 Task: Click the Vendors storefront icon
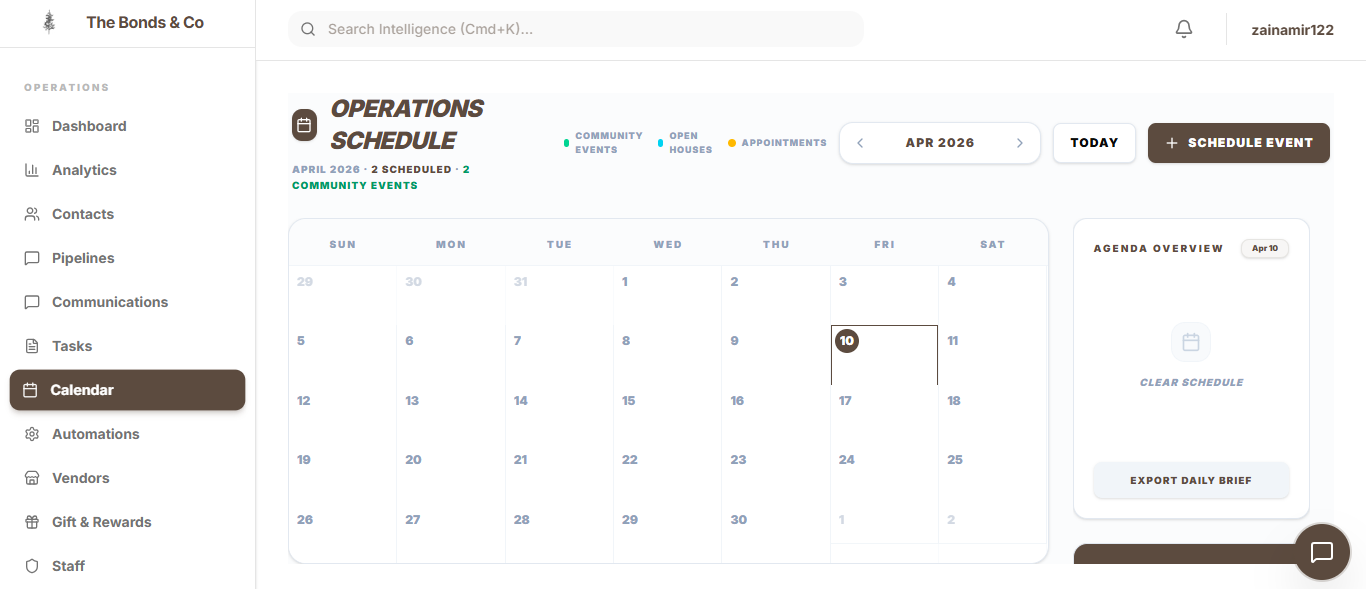coord(32,478)
